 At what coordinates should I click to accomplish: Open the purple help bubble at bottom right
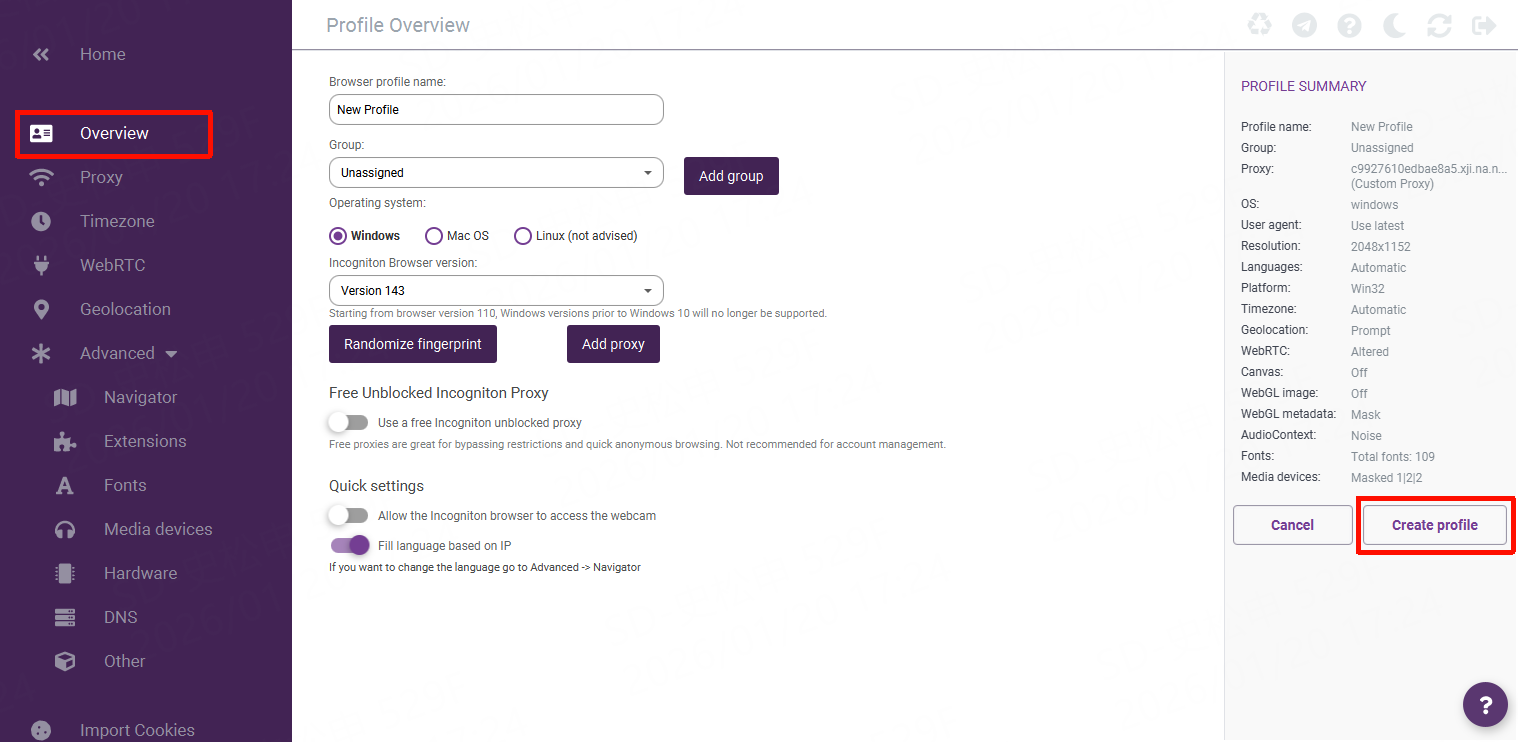1485,705
